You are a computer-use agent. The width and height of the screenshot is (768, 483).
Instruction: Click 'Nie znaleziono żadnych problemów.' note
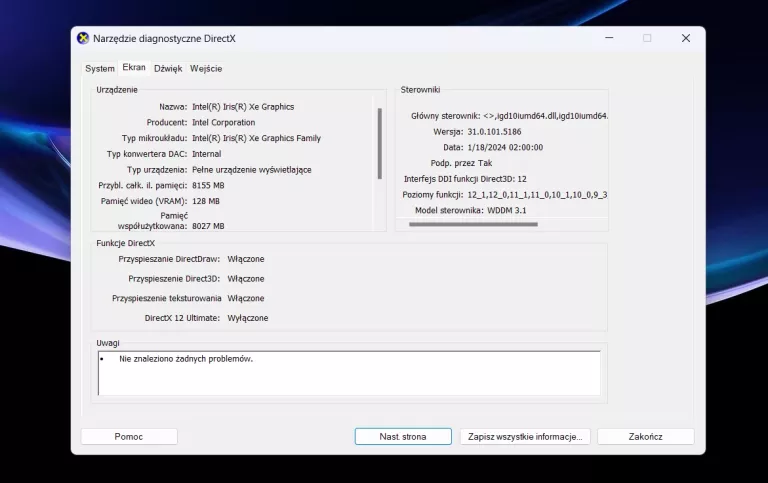tap(186, 359)
